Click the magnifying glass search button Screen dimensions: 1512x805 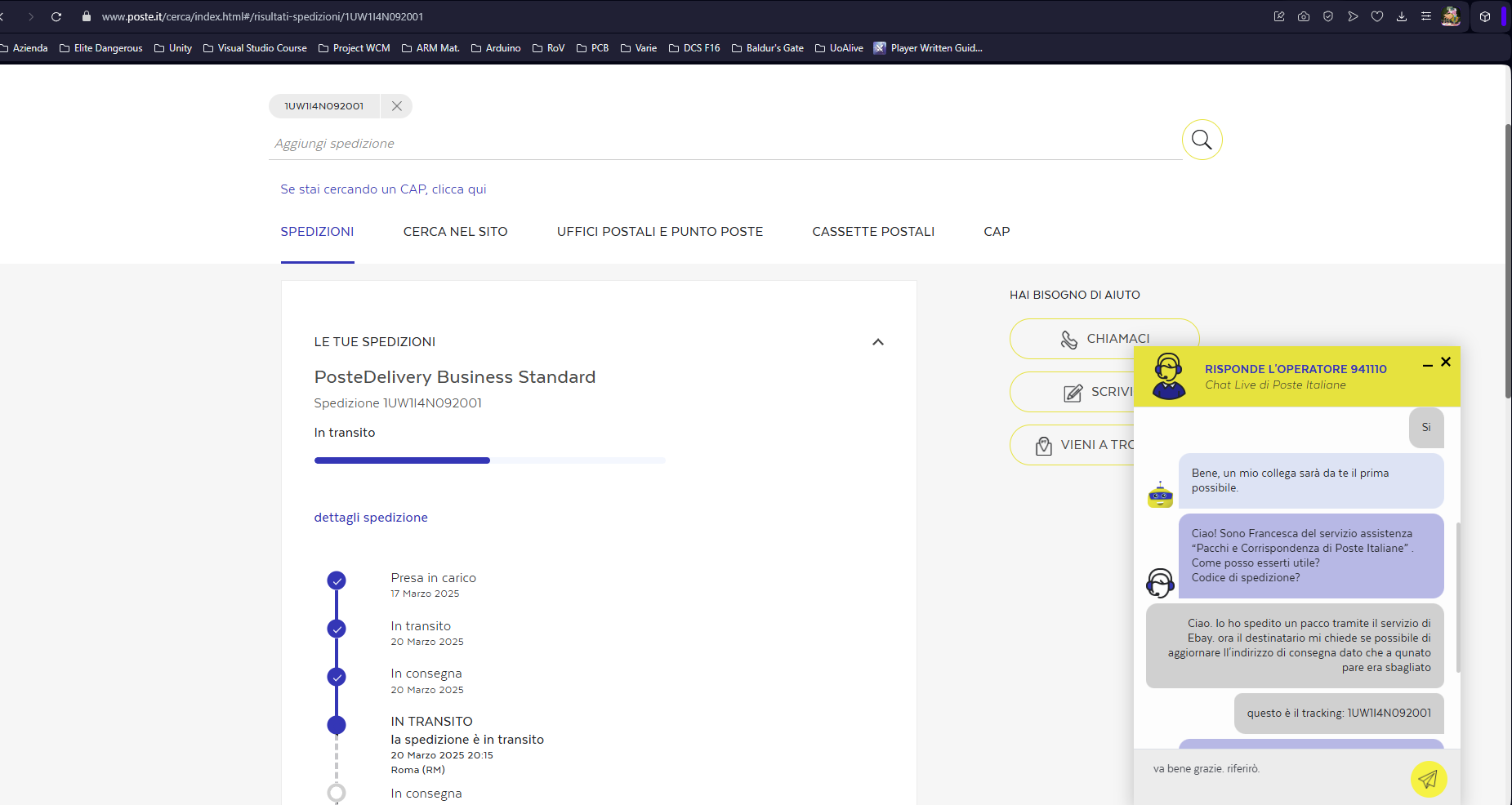[1202, 140]
